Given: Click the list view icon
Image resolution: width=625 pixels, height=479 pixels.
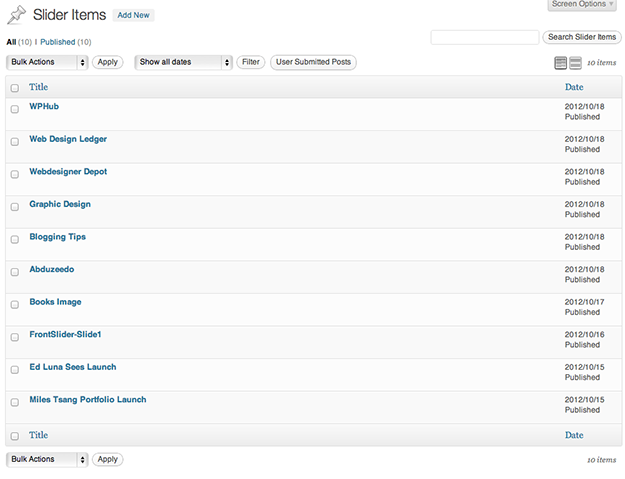Looking at the screenshot, I should (x=561, y=63).
